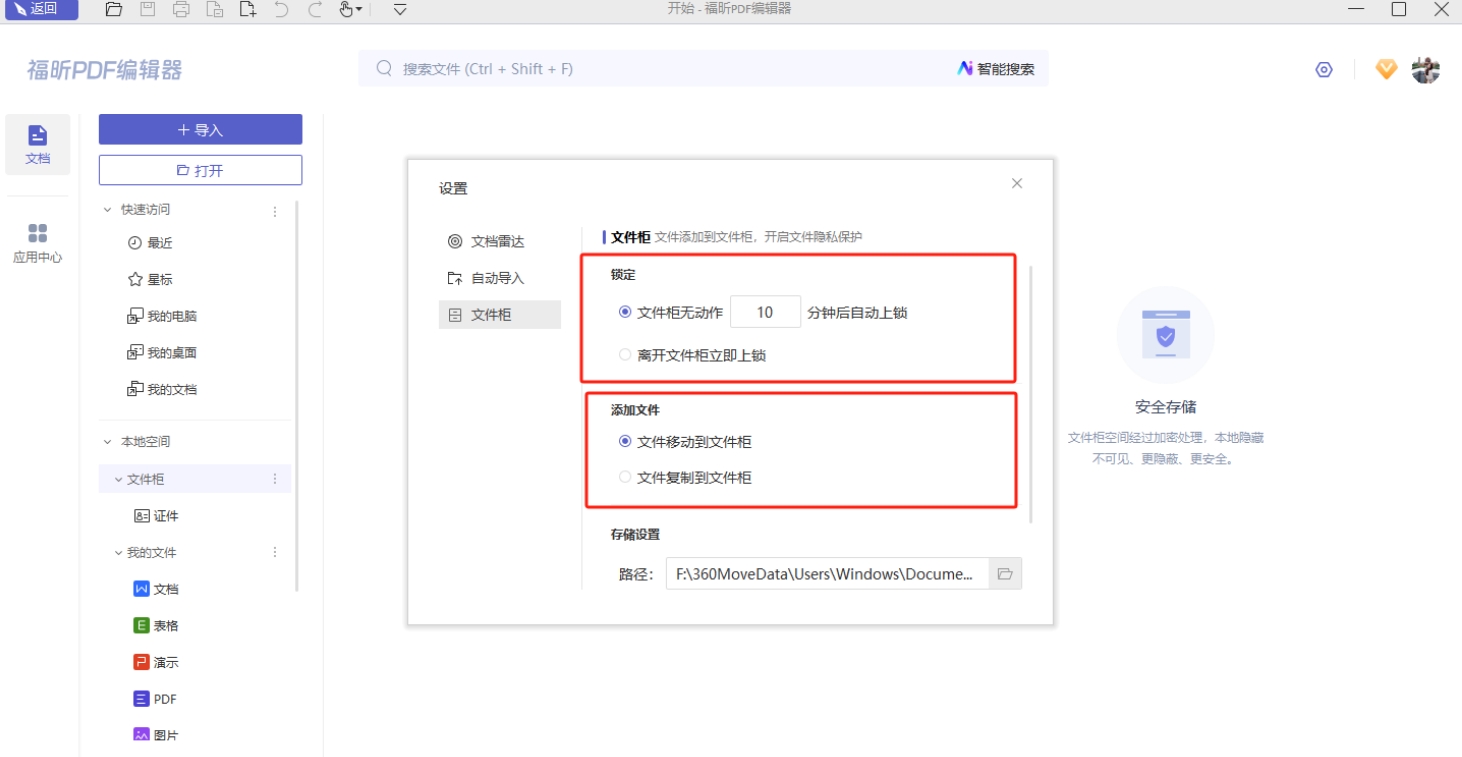Click the storage path text field
Image resolution: width=1462 pixels, height=757 pixels.
[x=827, y=574]
